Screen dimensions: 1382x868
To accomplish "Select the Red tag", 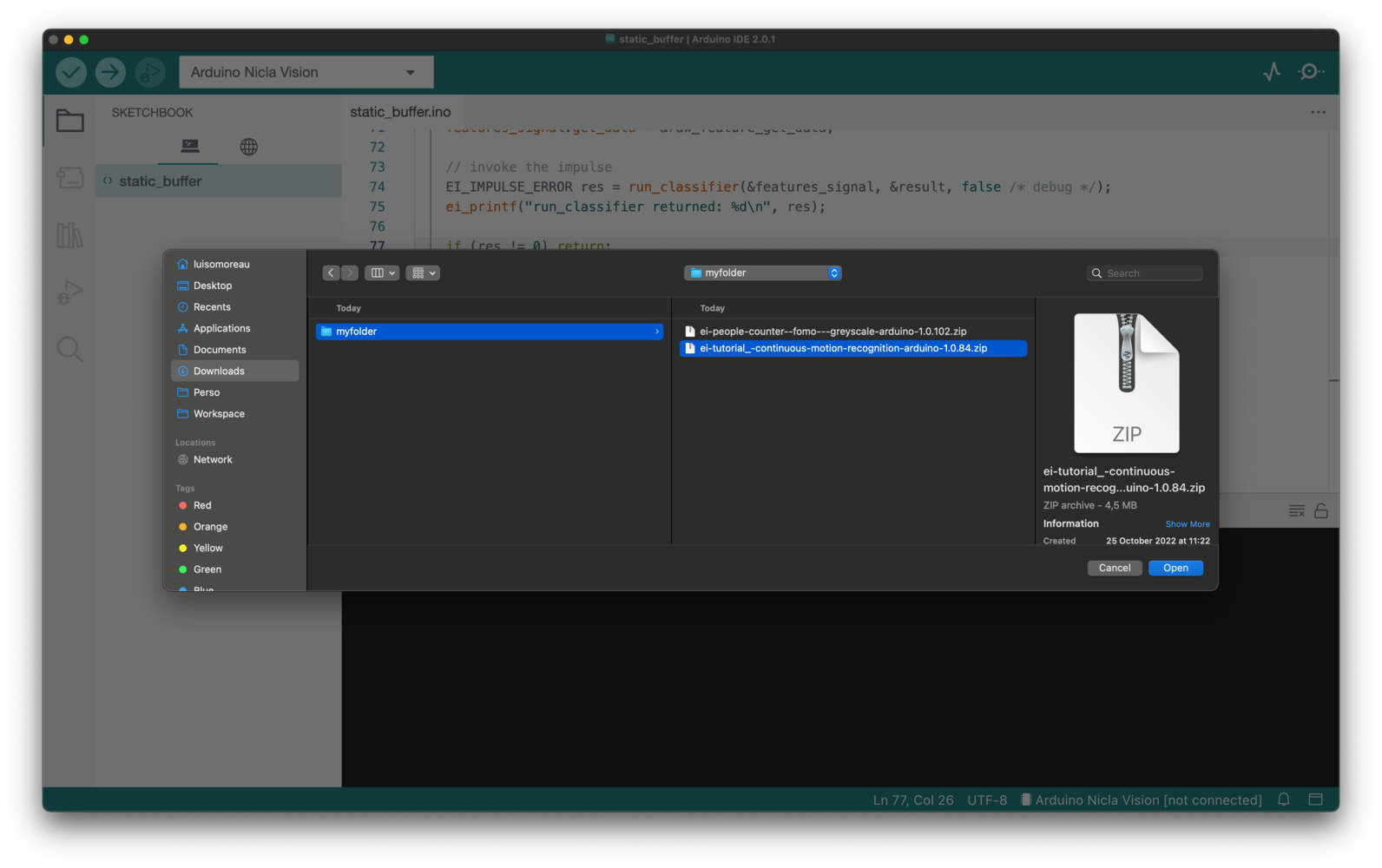I will tap(234, 505).
